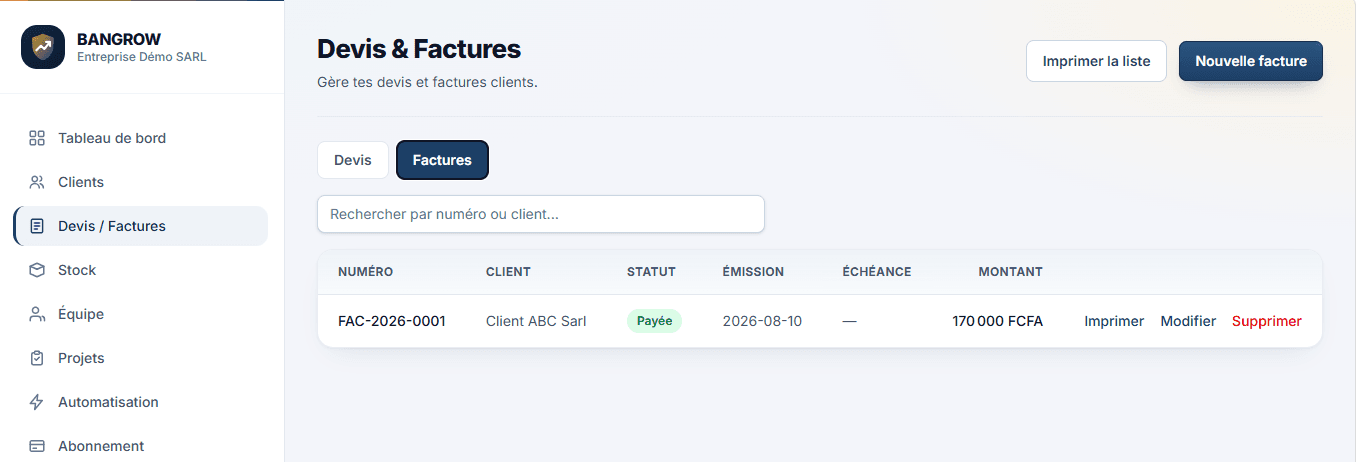Click Modifier for invoice FAC-2026-0001
The width and height of the screenshot is (1358, 462).
point(1188,321)
